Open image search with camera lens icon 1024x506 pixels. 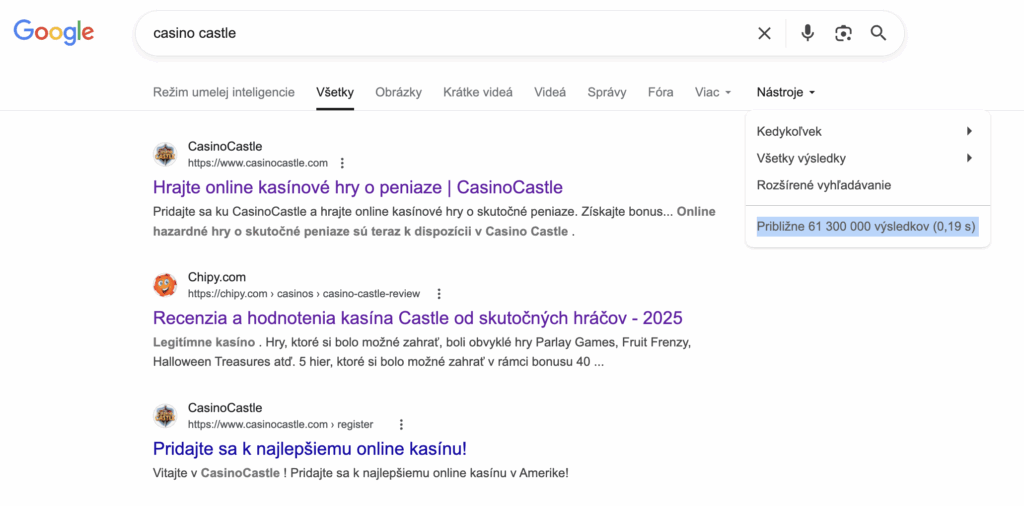[x=843, y=33]
